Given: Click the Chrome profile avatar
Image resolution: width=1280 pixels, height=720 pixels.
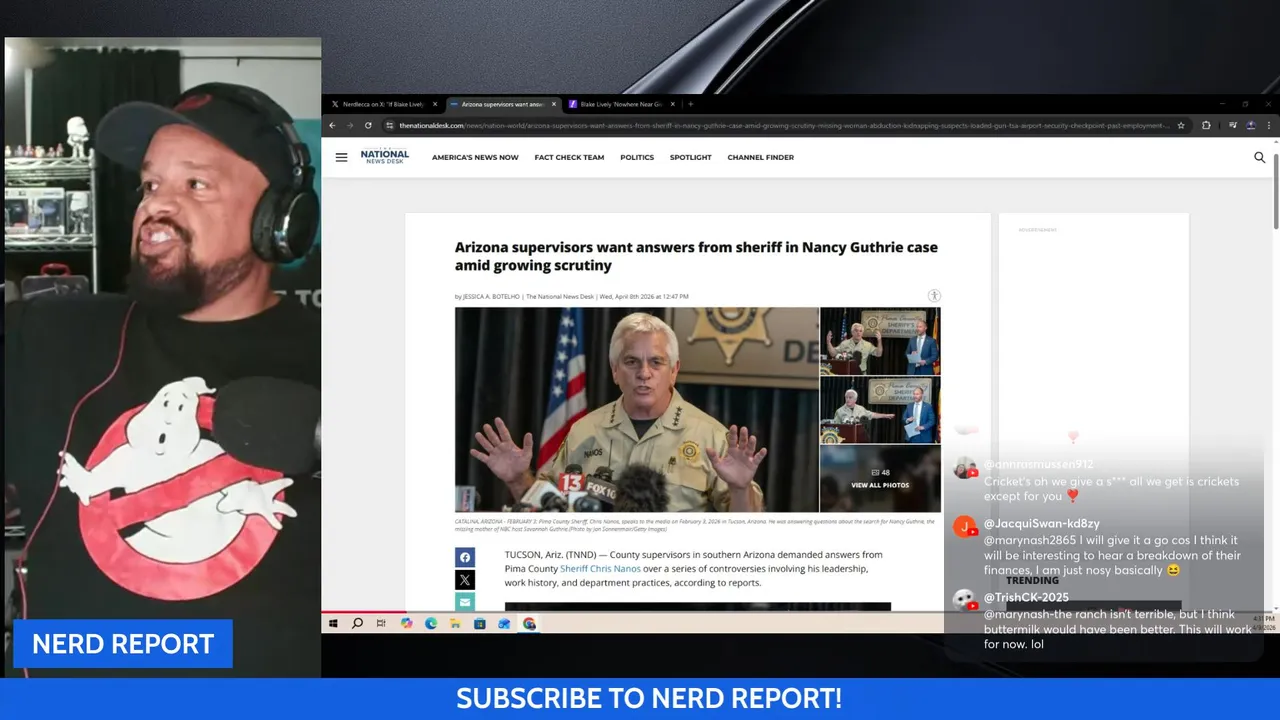Looking at the screenshot, I should [1250, 125].
